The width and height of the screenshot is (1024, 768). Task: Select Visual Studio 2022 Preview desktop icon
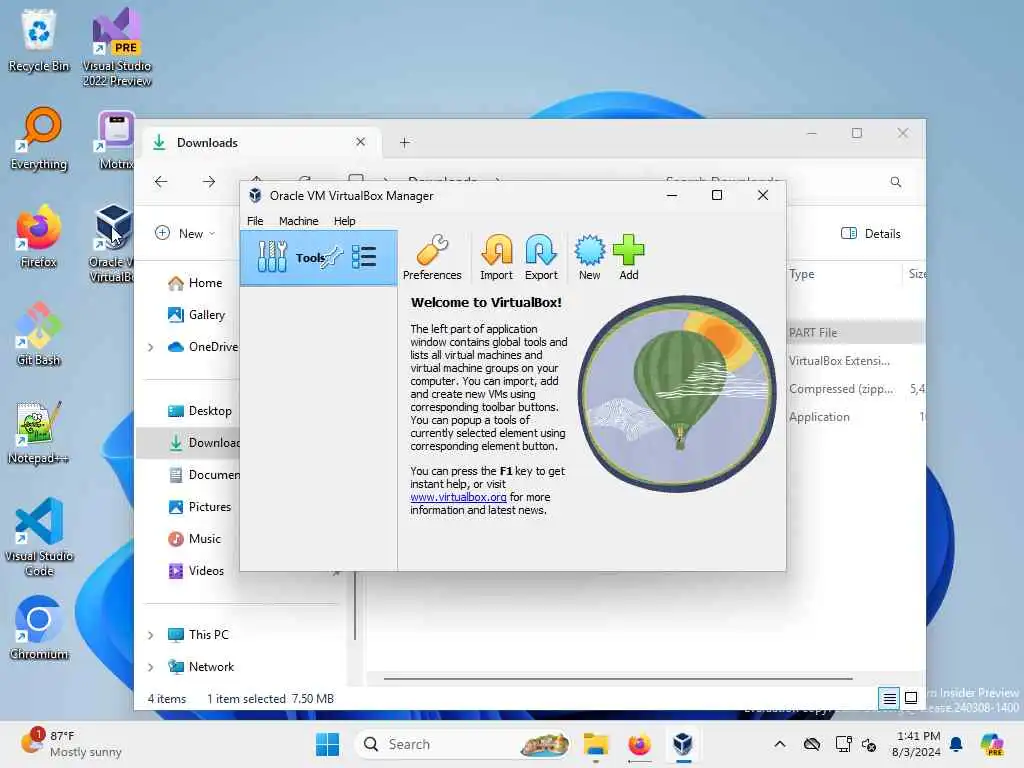117,48
